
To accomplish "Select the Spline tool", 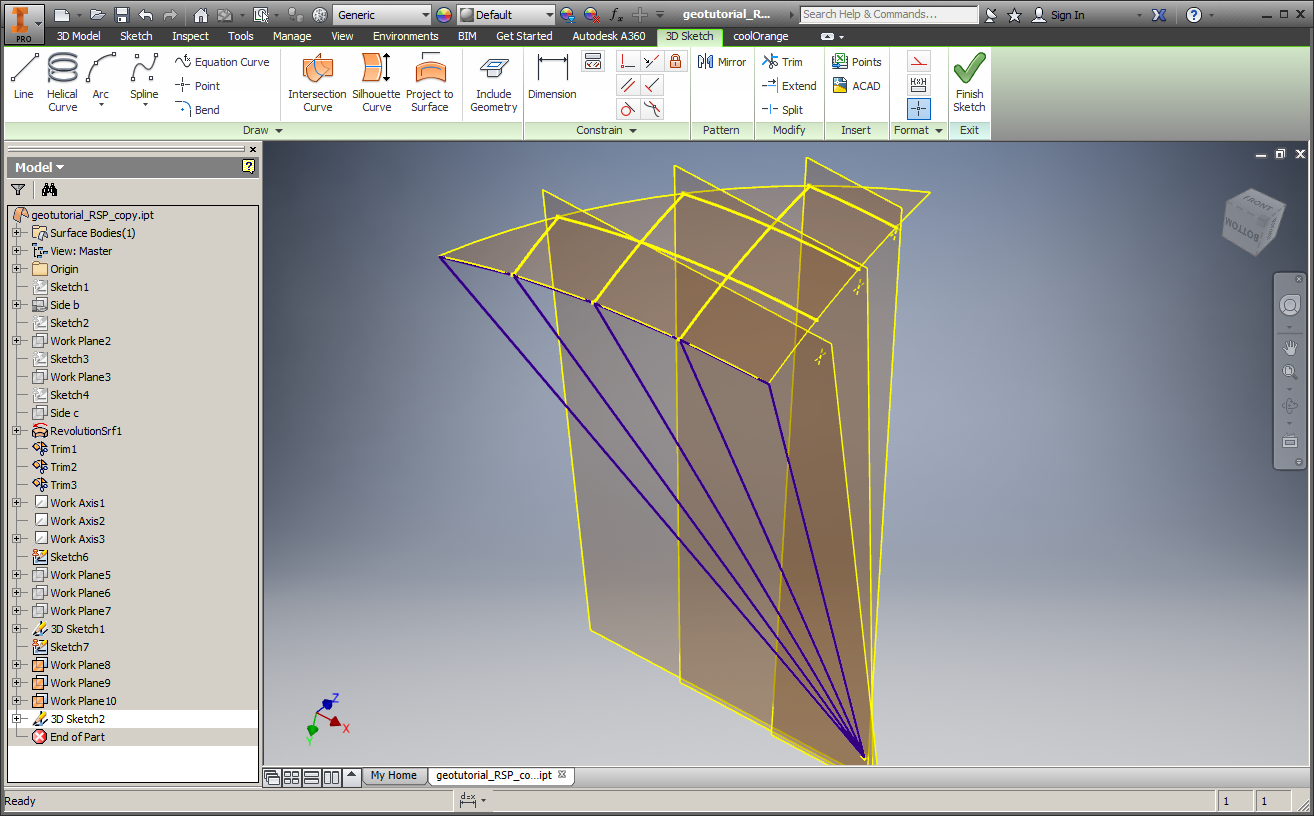I will [144, 80].
